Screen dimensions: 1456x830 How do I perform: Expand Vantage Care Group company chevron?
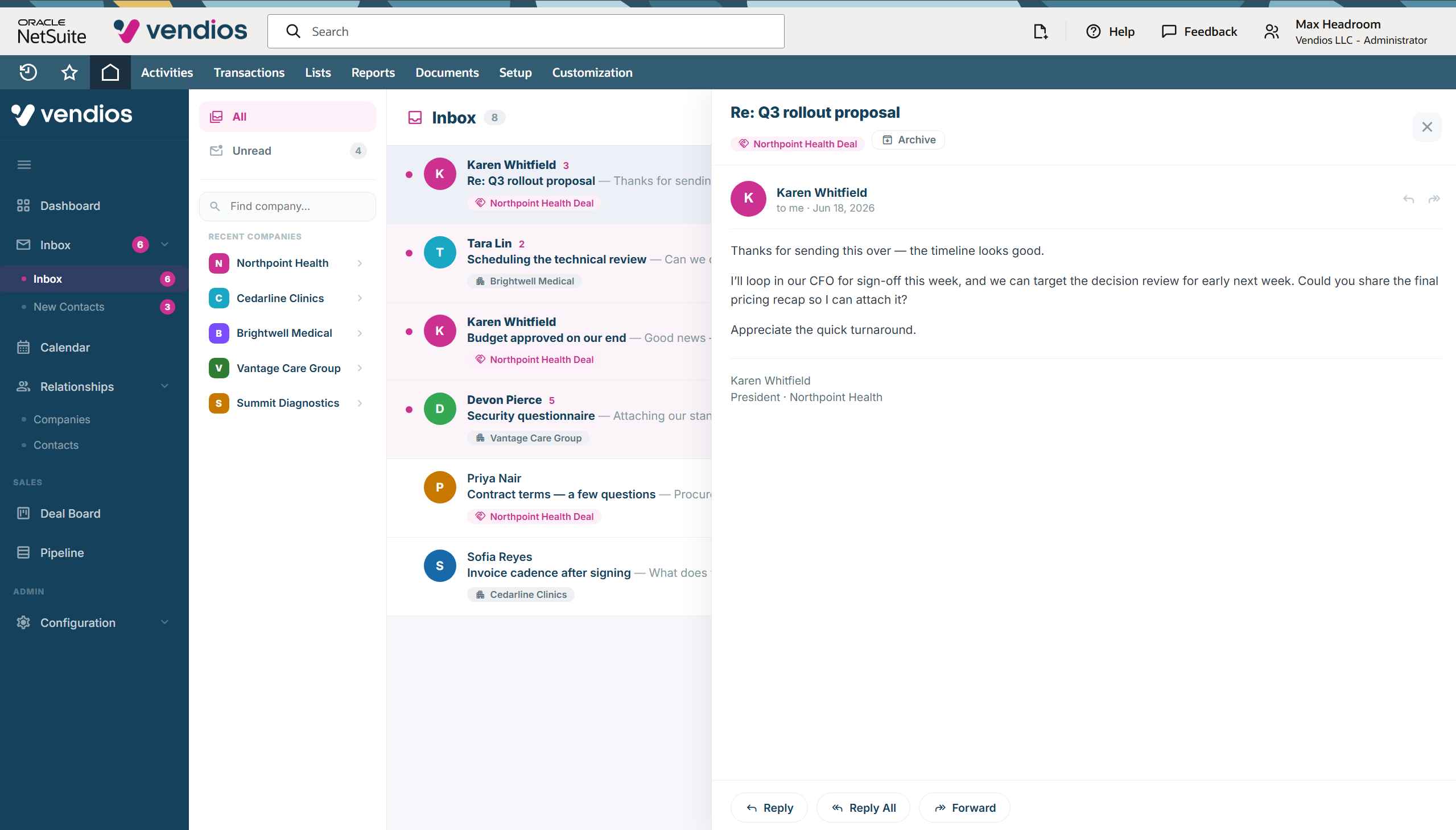coord(360,367)
